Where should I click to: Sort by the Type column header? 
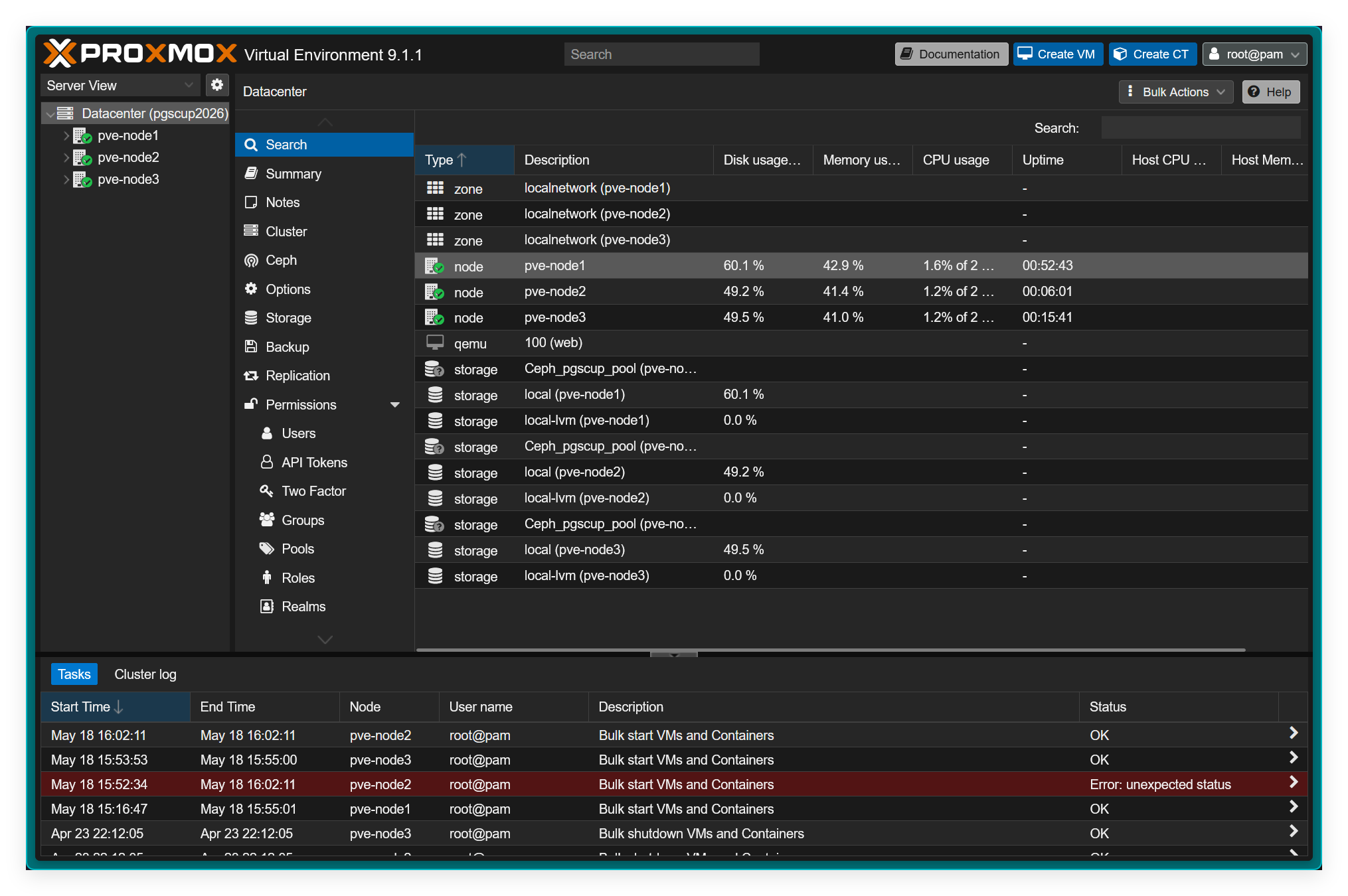(x=465, y=160)
